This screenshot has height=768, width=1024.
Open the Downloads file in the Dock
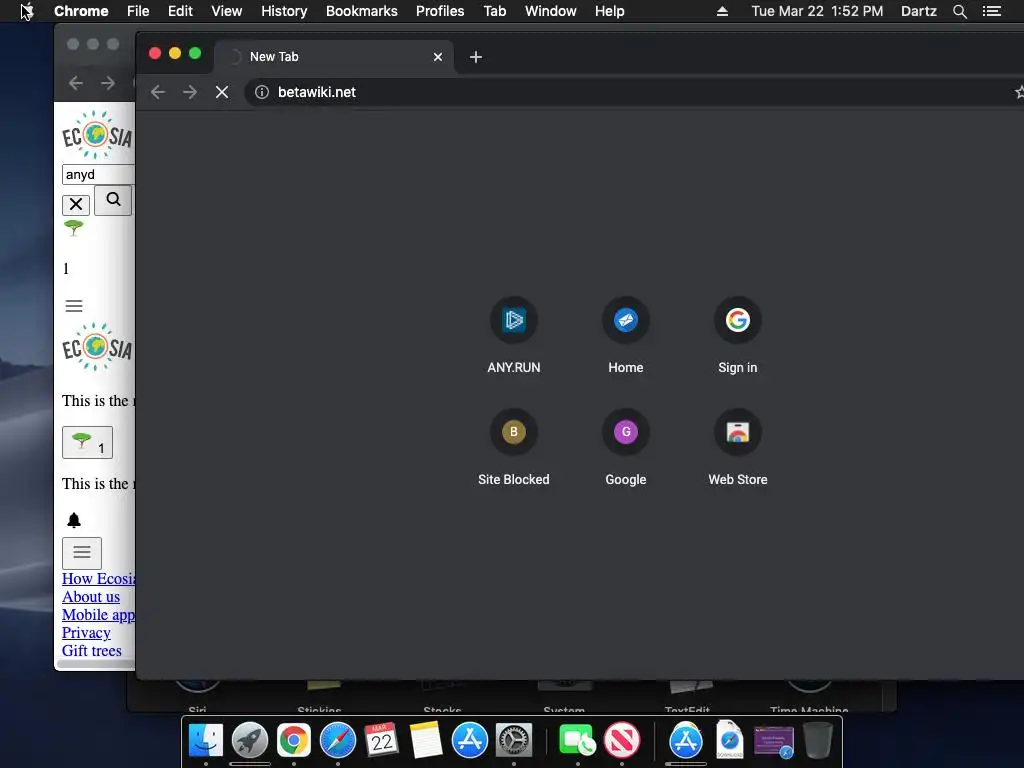[729, 741]
